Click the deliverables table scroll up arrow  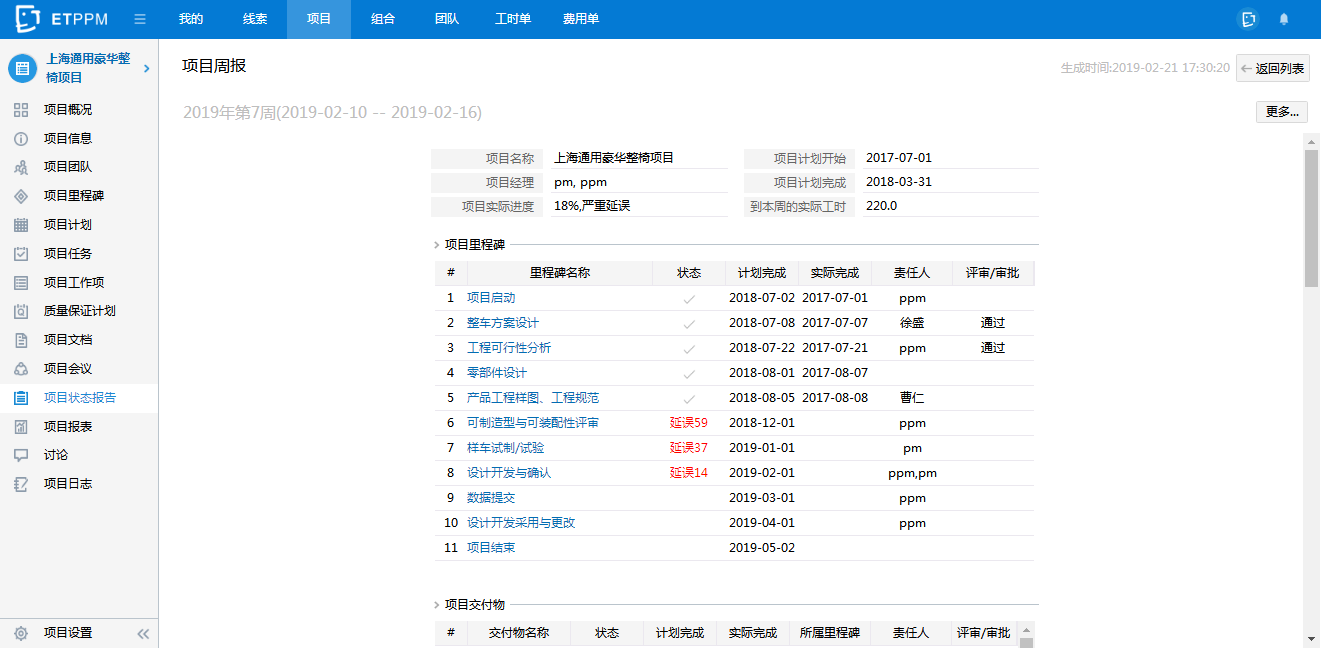click(1024, 630)
